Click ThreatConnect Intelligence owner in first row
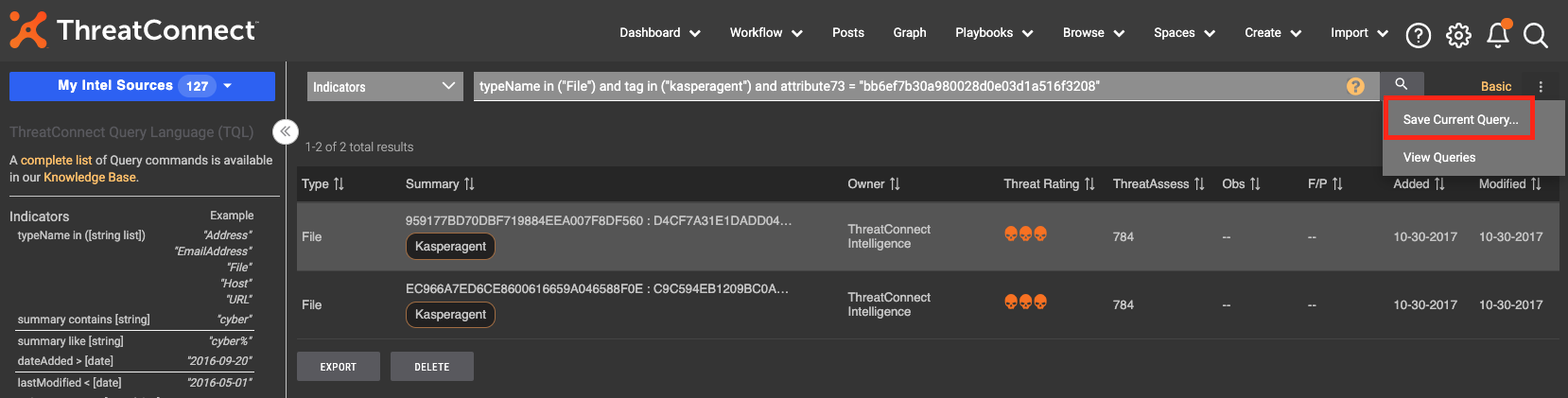Viewport: 1568px width, 398px height. (889, 236)
